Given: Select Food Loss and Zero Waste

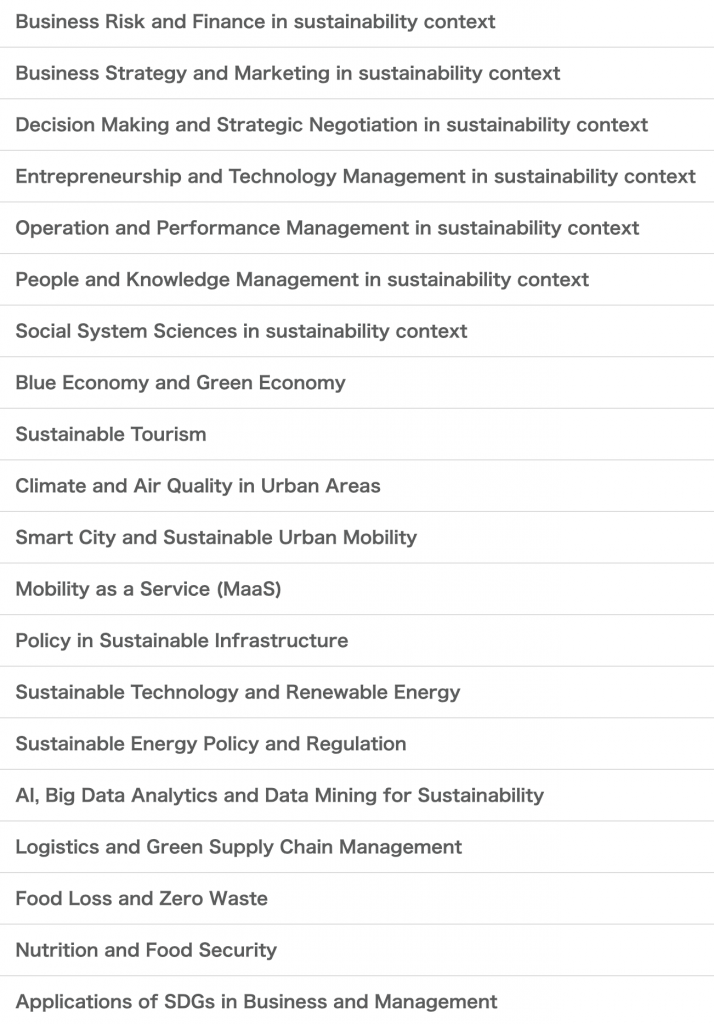Looking at the screenshot, I should (357, 899).
